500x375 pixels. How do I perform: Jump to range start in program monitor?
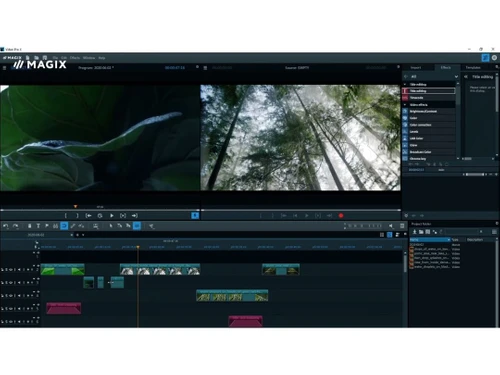(x=88, y=216)
